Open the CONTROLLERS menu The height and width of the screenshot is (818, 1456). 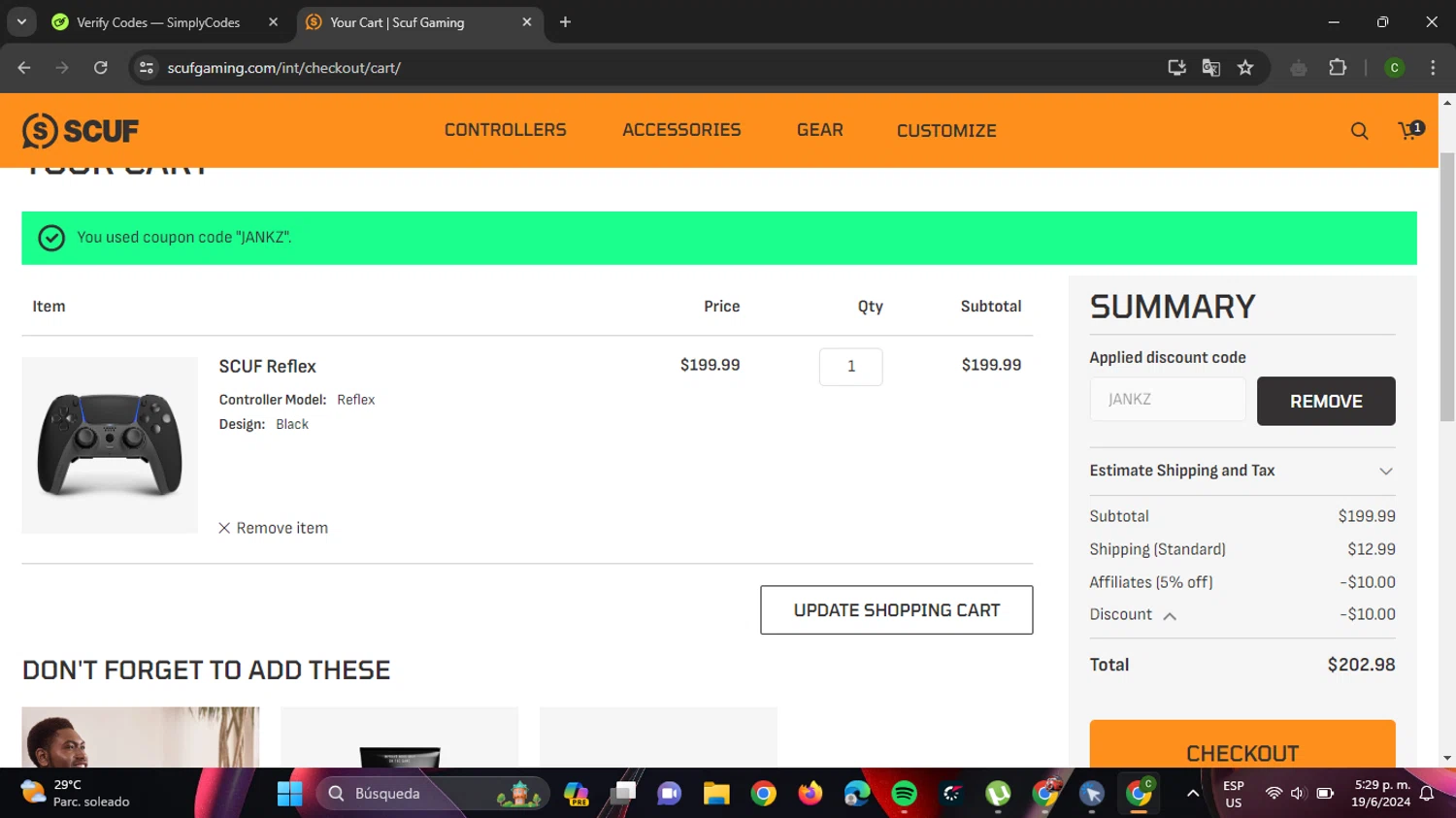pos(506,130)
